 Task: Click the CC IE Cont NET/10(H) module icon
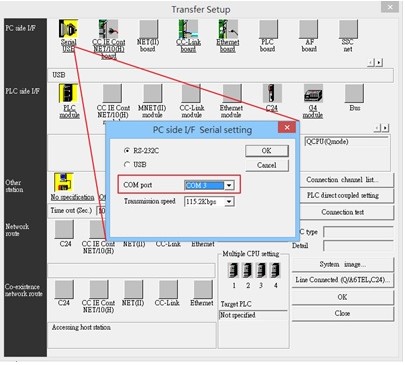[112, 93]
